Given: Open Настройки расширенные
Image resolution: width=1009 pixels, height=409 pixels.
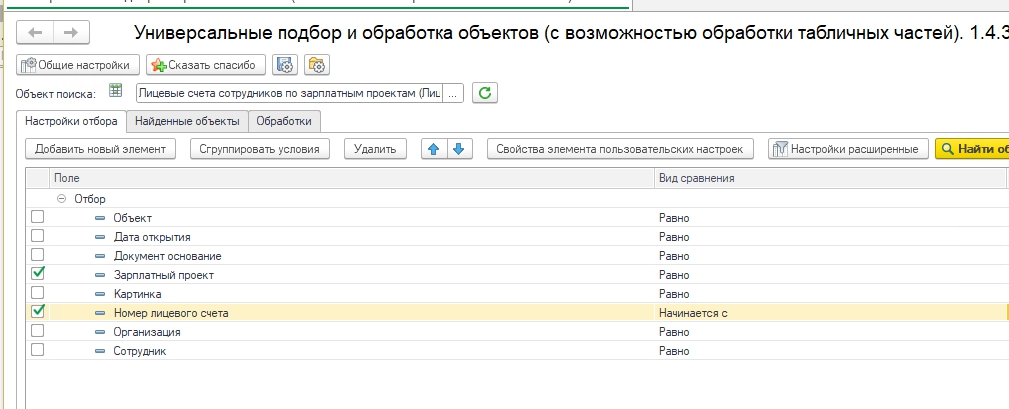Looking at the screenshot, I should click(x=847, y=149).
